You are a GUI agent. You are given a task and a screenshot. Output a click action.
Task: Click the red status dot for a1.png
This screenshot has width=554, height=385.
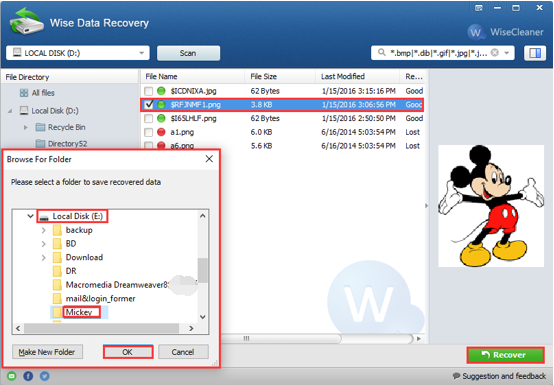click(x=161, y=132)
